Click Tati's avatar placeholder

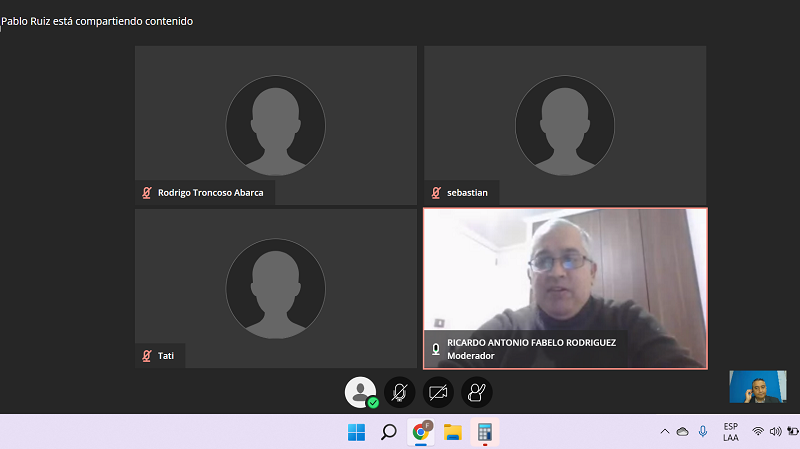click(276, 288)
